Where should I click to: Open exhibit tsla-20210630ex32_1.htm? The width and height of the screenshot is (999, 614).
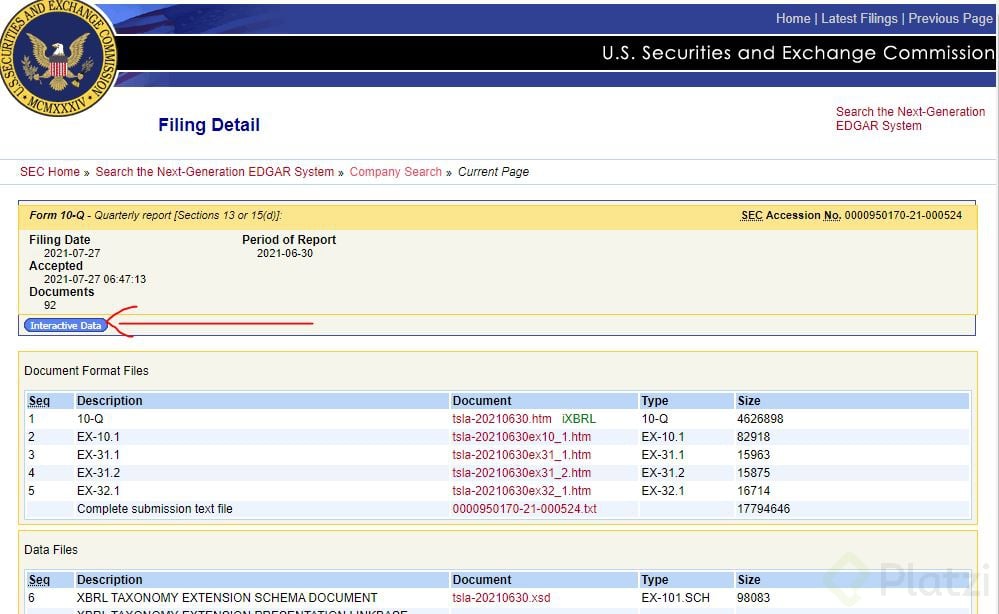click(521, 491)
